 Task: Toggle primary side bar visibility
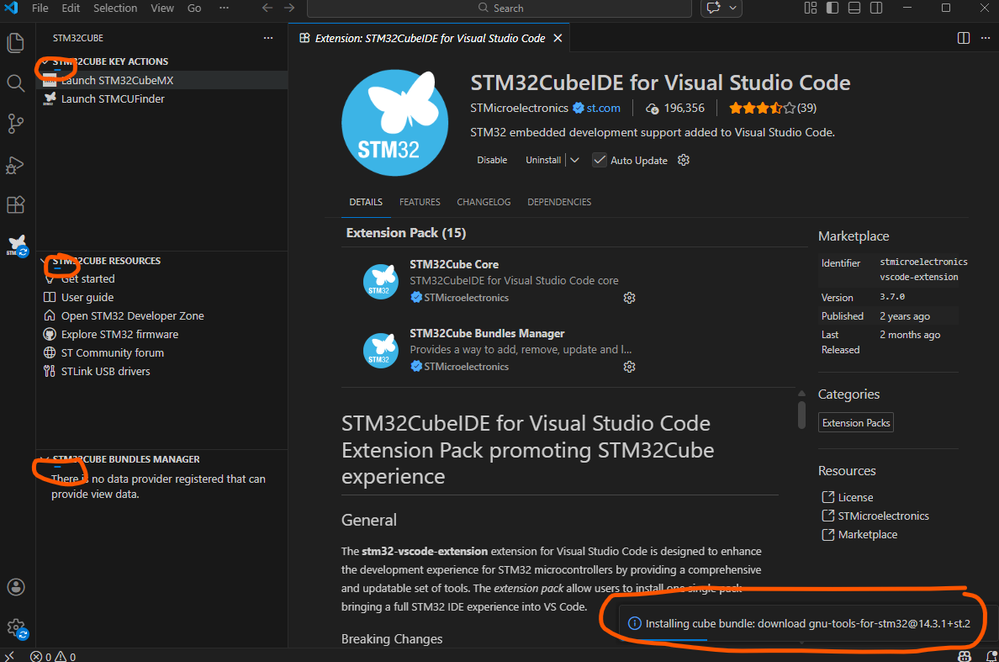click(833, 8)
